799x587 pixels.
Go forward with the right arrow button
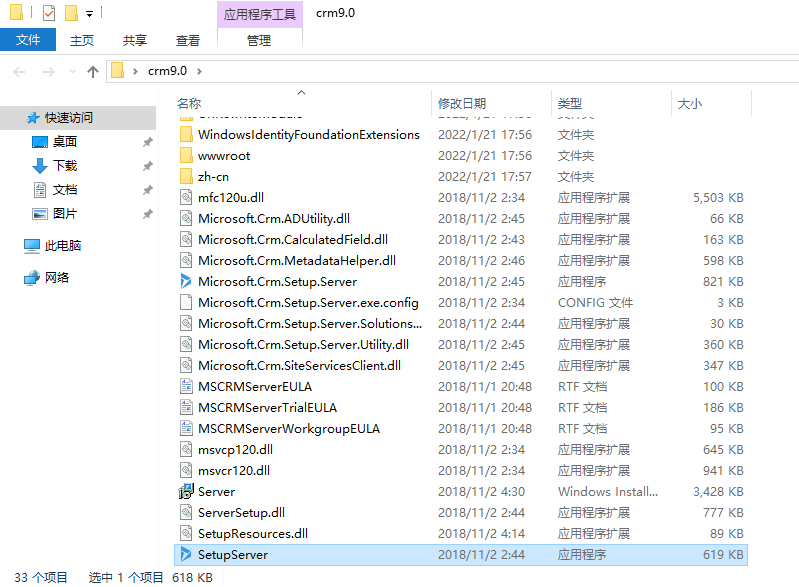click(48, 72)
